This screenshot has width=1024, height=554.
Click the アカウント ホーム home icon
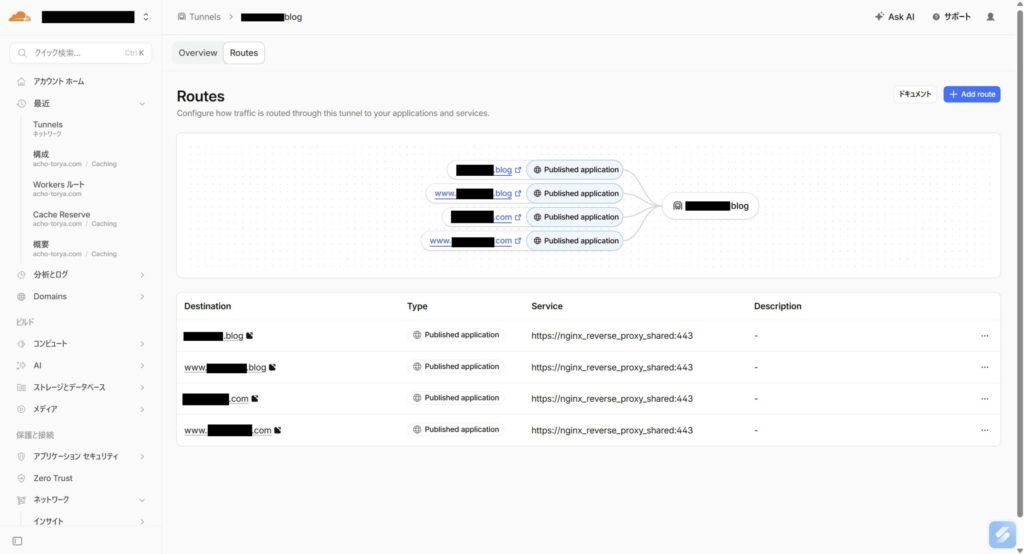click(x=21, y=82)
